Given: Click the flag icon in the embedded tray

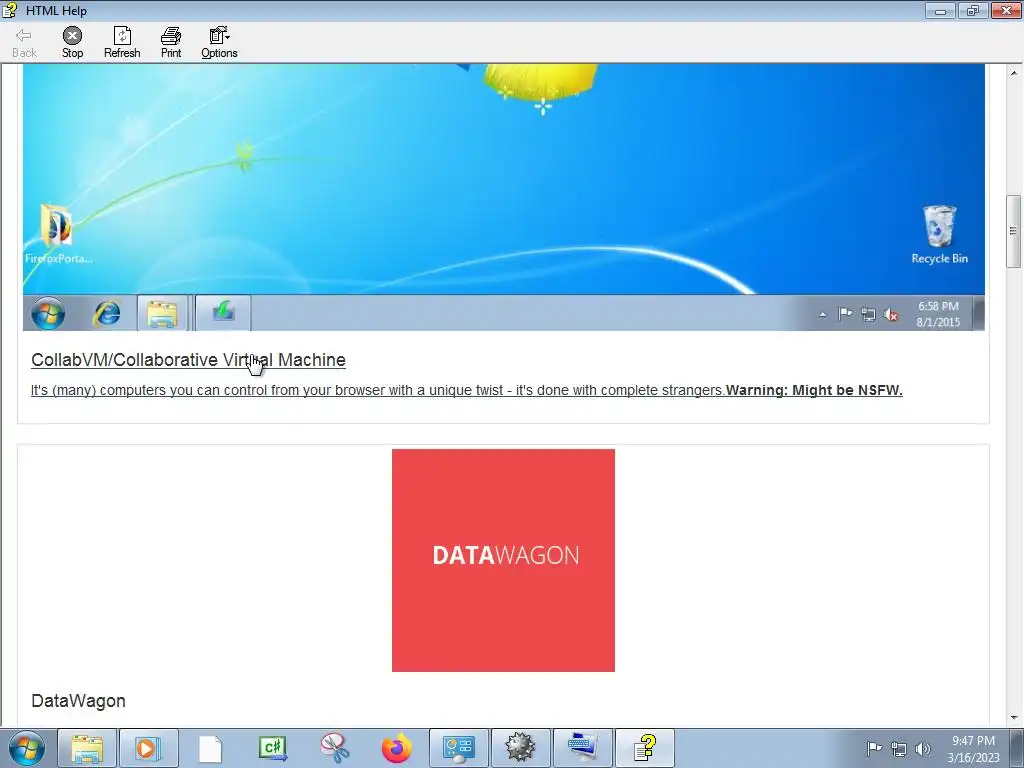Looking at the screenshot, I should 845,314.
